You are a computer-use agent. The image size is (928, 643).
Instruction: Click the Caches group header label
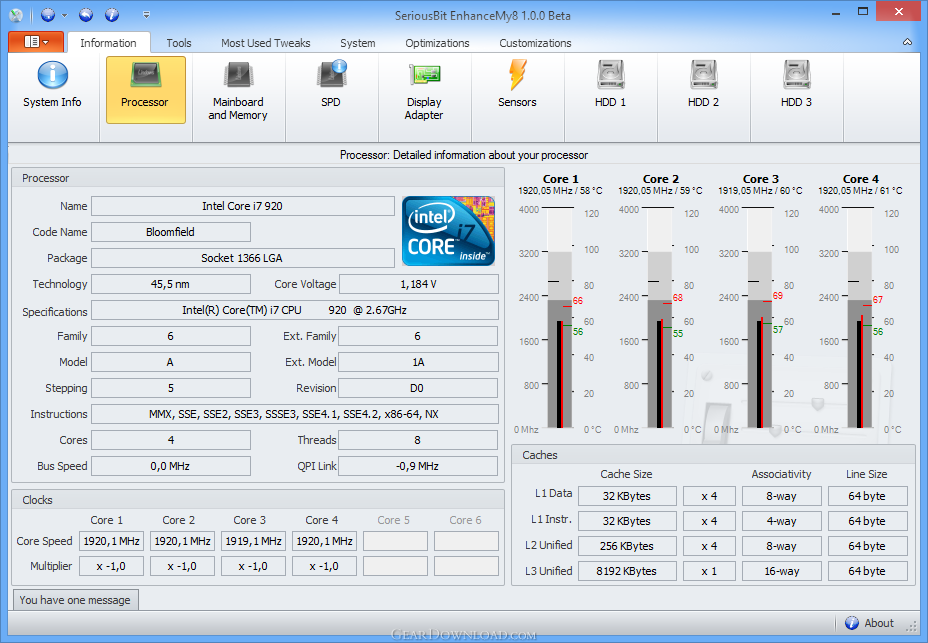pos(540,455)
